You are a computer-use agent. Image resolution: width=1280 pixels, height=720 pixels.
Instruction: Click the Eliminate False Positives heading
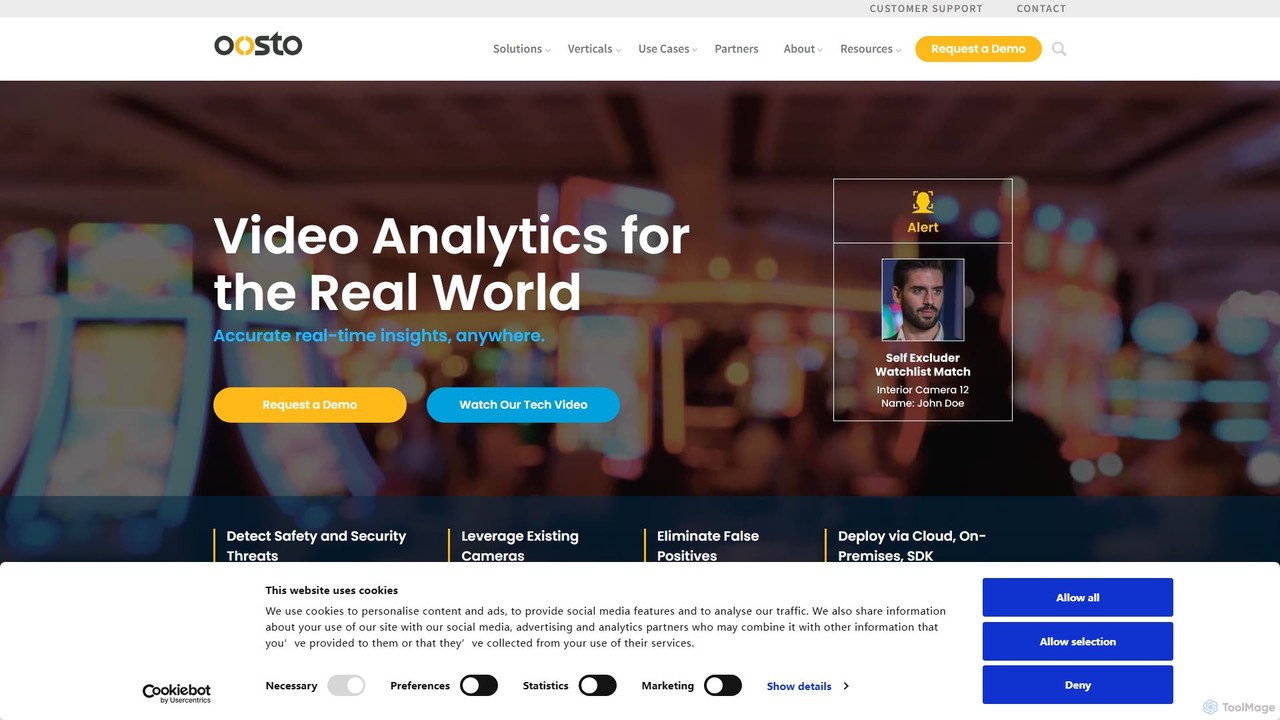point(708,546)
